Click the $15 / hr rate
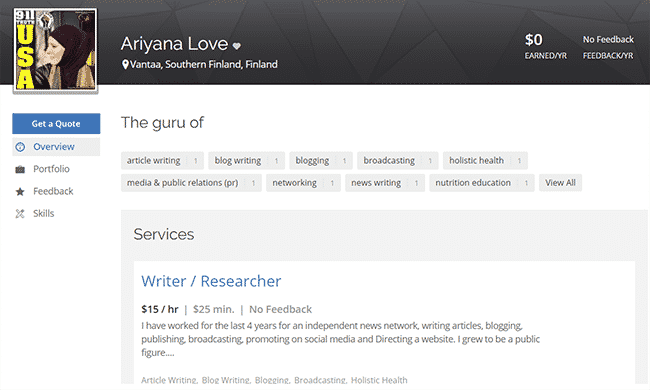 (160, 309)
